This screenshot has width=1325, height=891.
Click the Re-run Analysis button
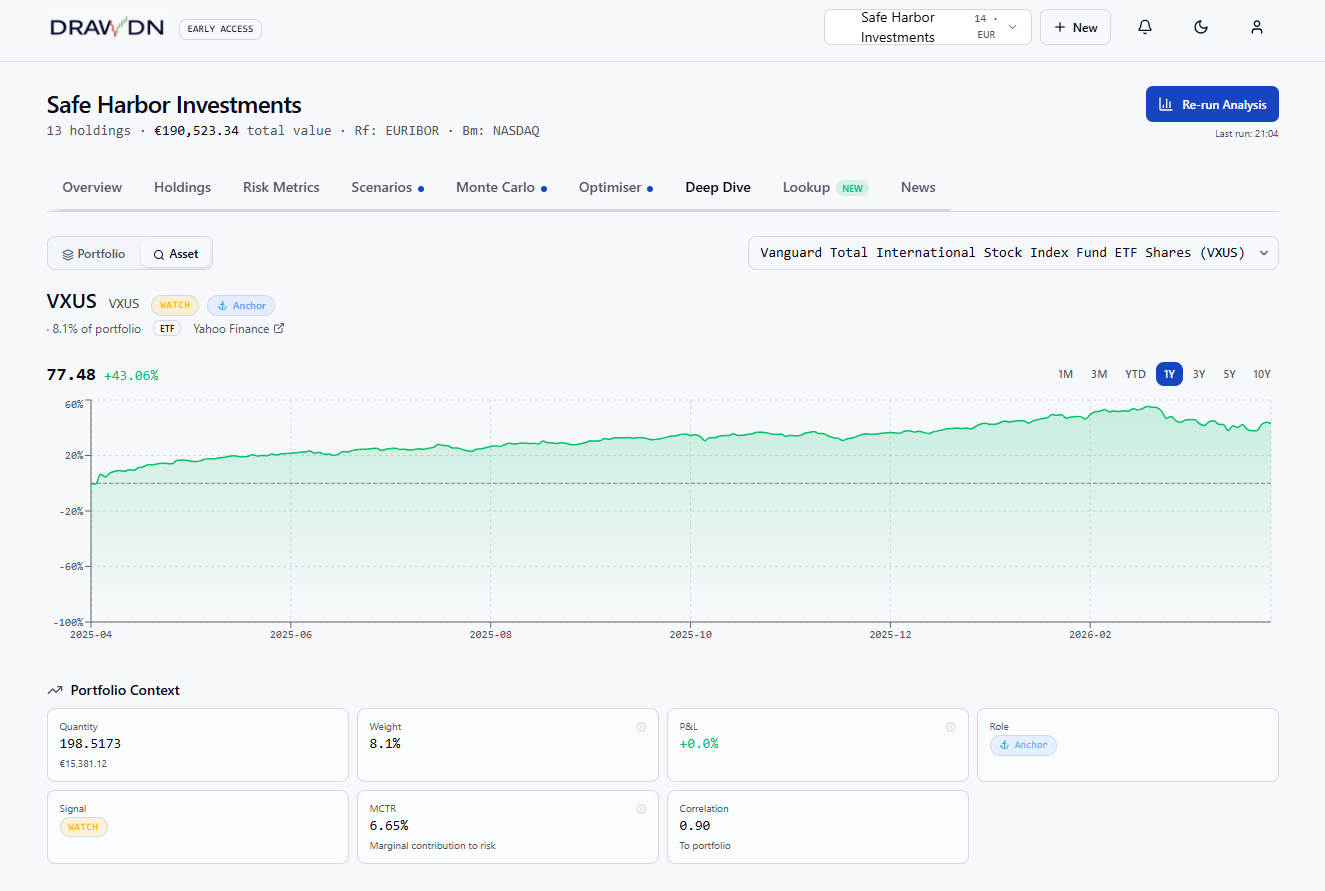coord(1211,104)
